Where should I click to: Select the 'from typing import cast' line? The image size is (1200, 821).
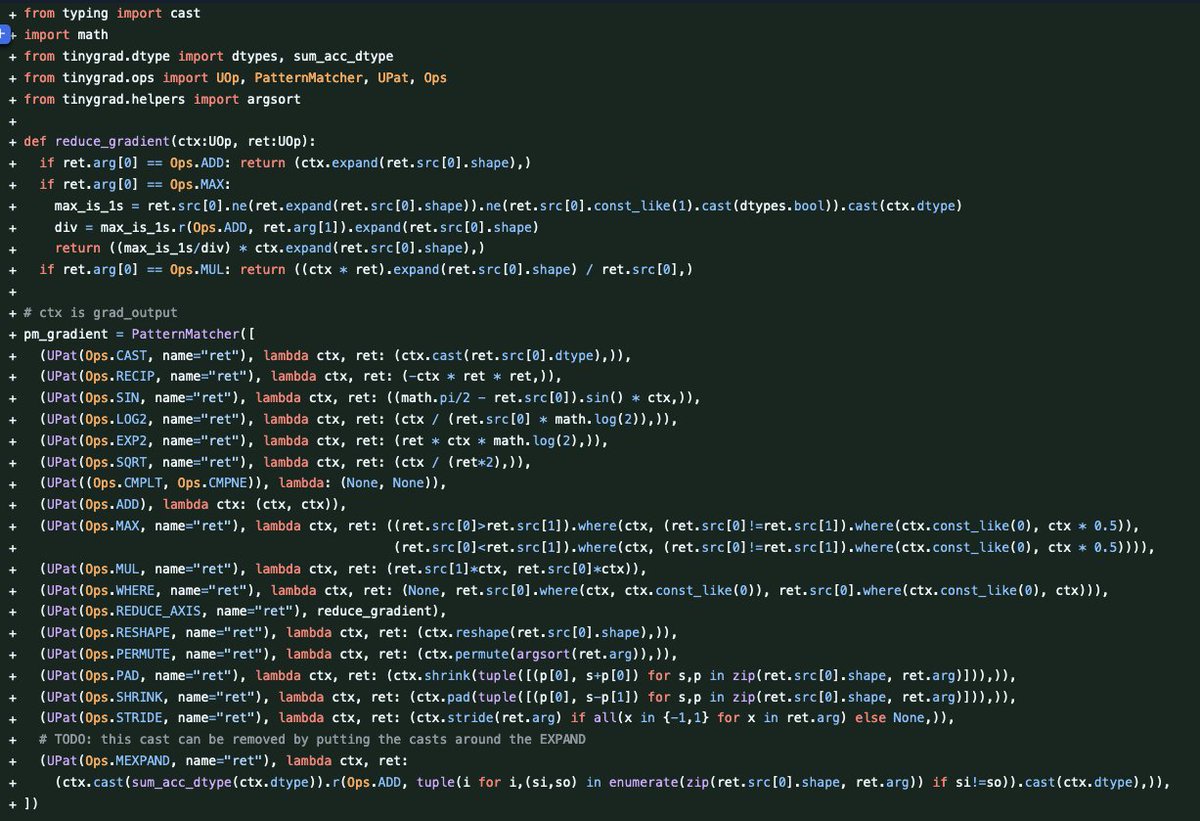point(112,14)
